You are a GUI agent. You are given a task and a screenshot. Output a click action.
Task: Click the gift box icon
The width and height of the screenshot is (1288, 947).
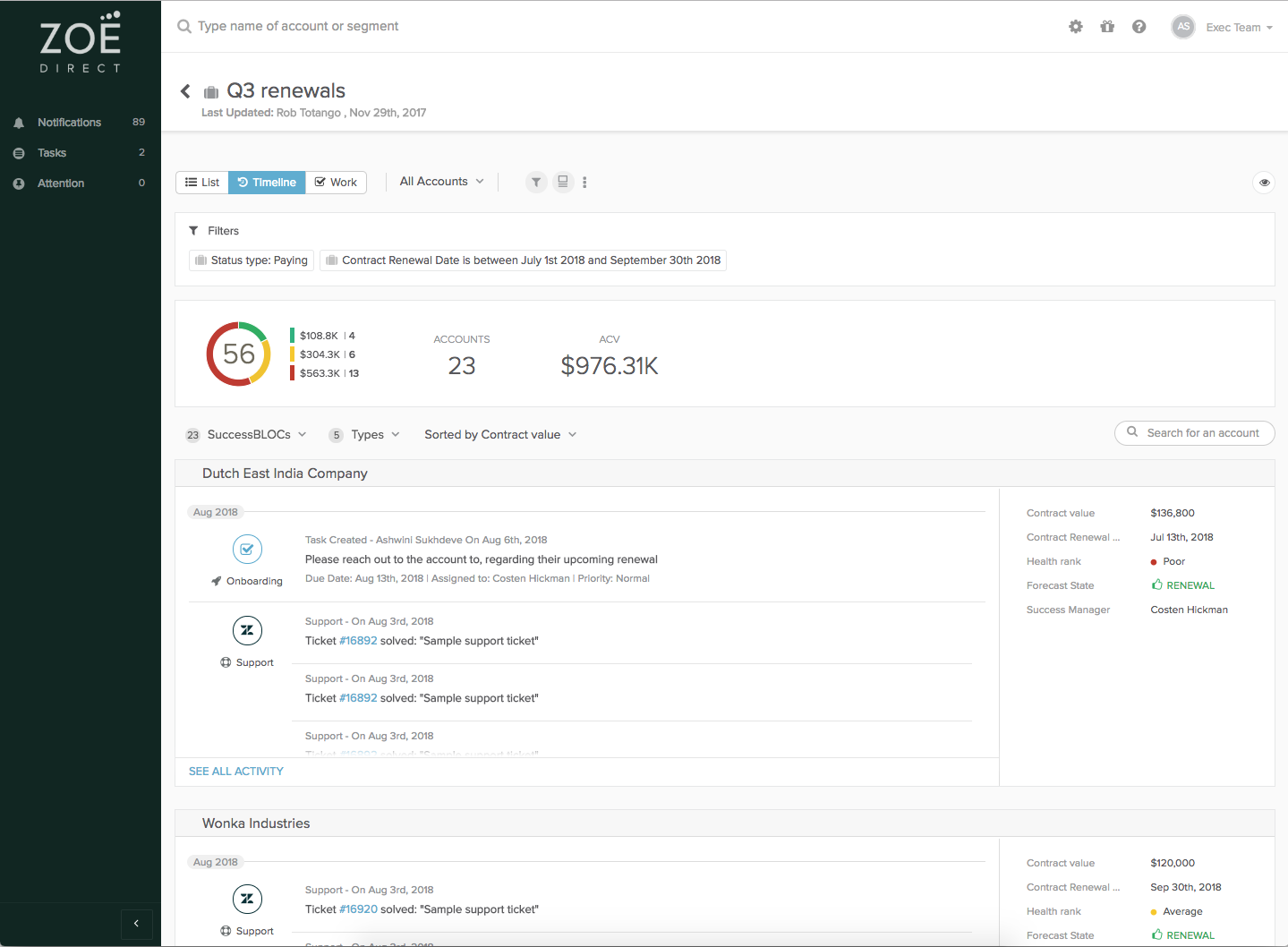coord(1107,27)
